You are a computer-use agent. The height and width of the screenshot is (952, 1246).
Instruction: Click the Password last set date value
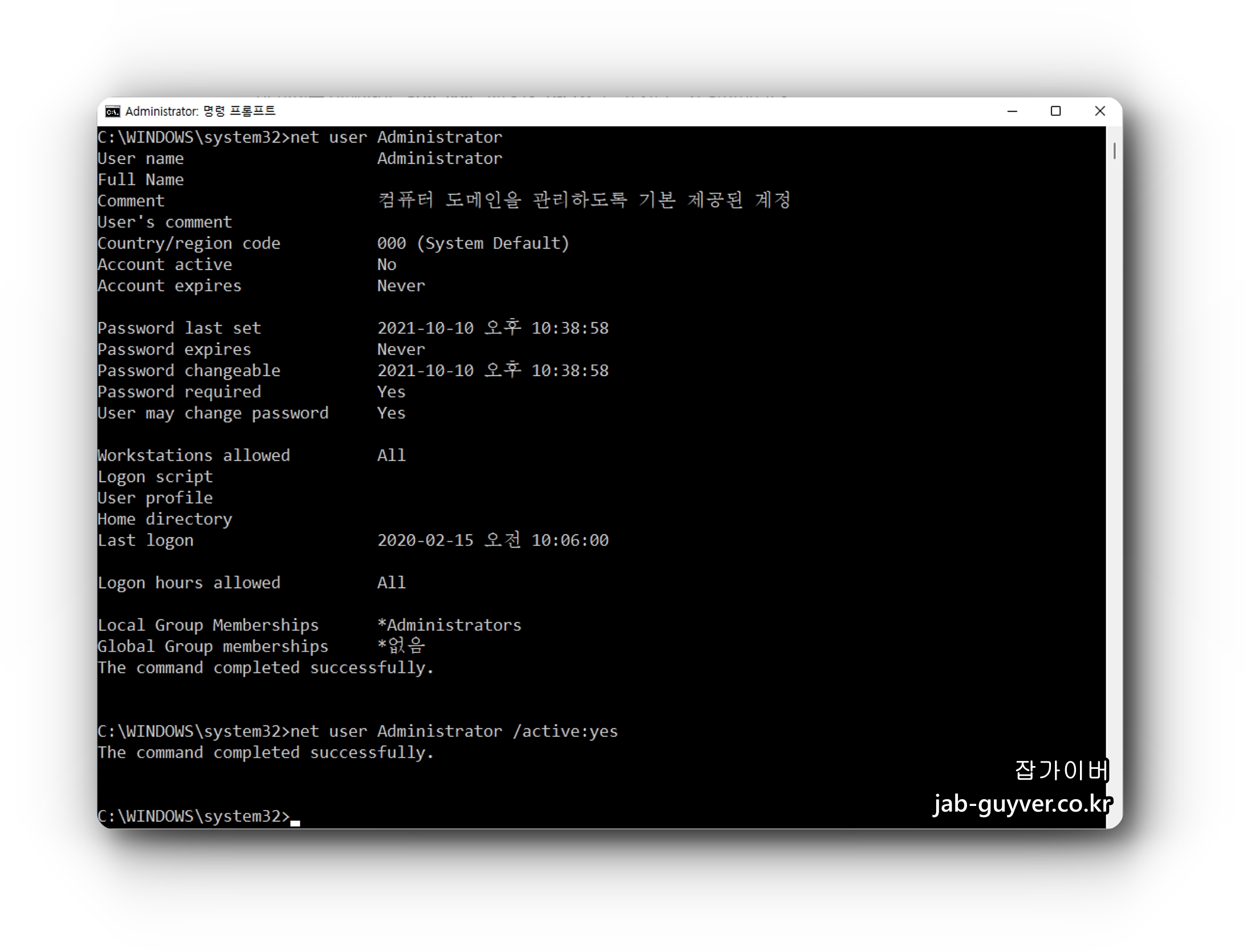[492, 329]
